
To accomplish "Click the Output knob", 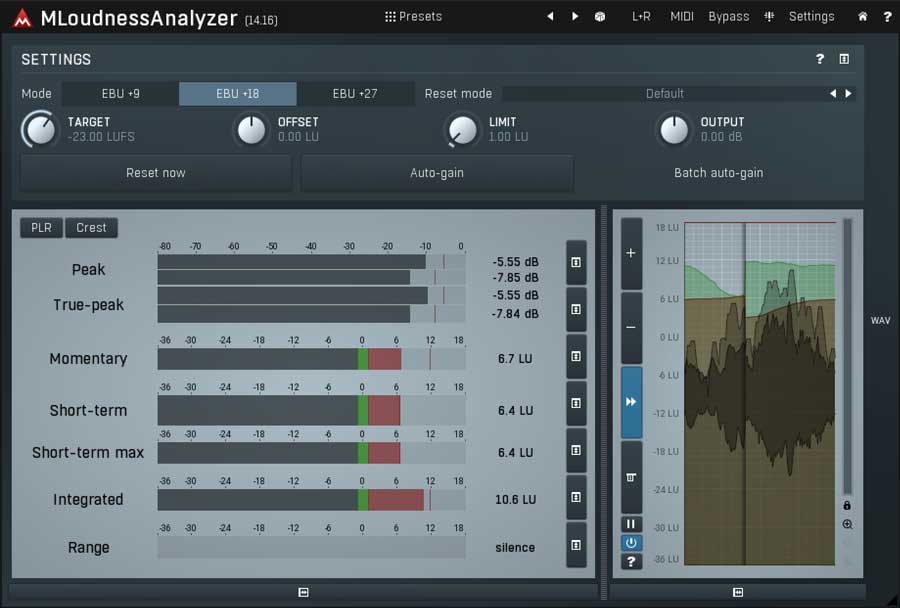I will click(x=674, y=130).
